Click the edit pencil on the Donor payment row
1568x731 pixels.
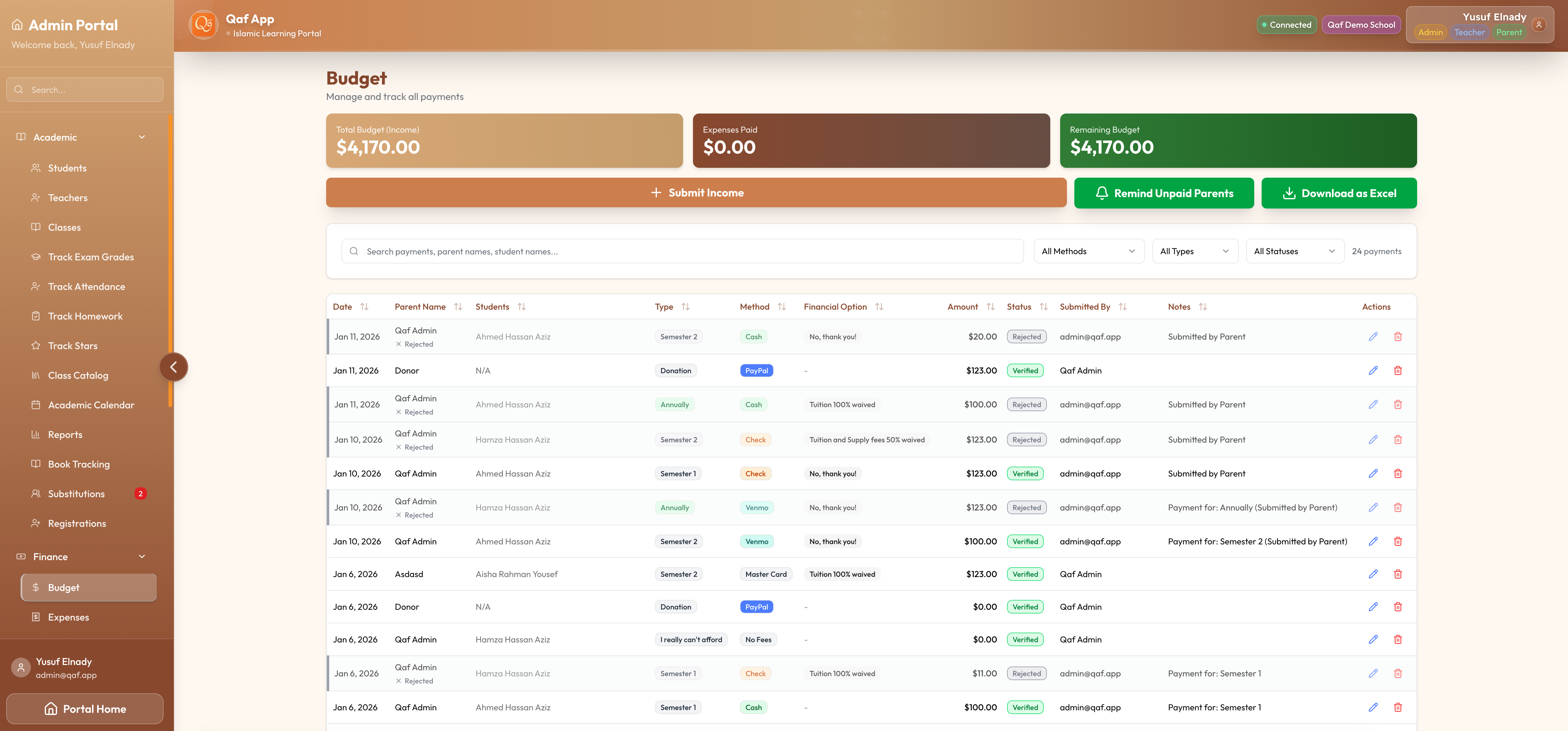1373,370
